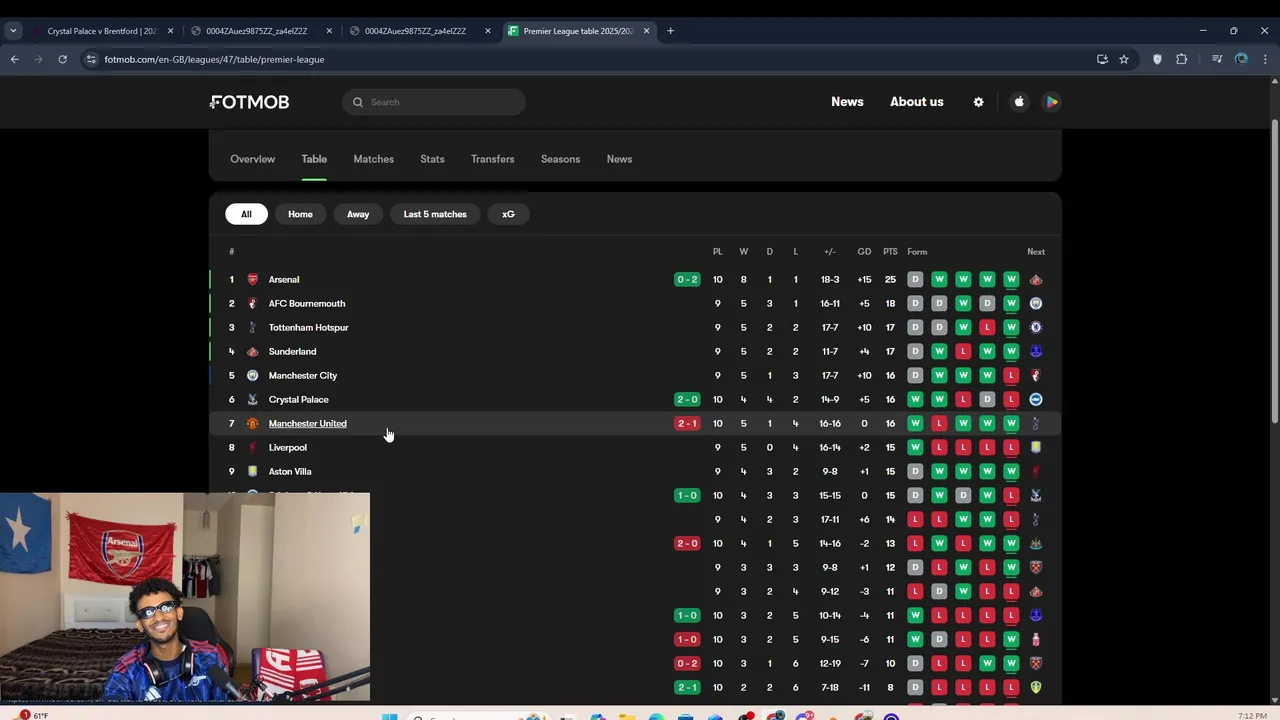Open Manchester United's 2-1 score badge
Screen dimensions: 1280x720
(687, 424)
